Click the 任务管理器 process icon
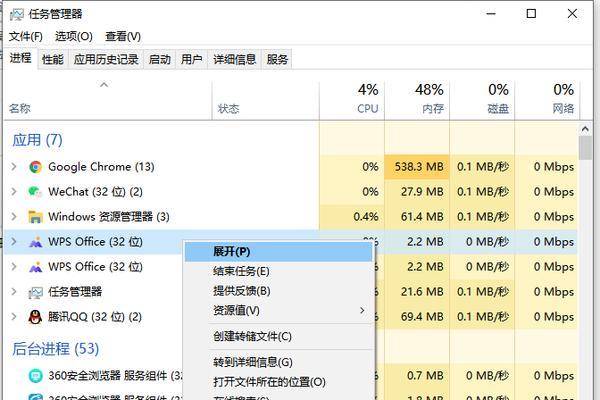600x400 pixels. click(36, 292)
